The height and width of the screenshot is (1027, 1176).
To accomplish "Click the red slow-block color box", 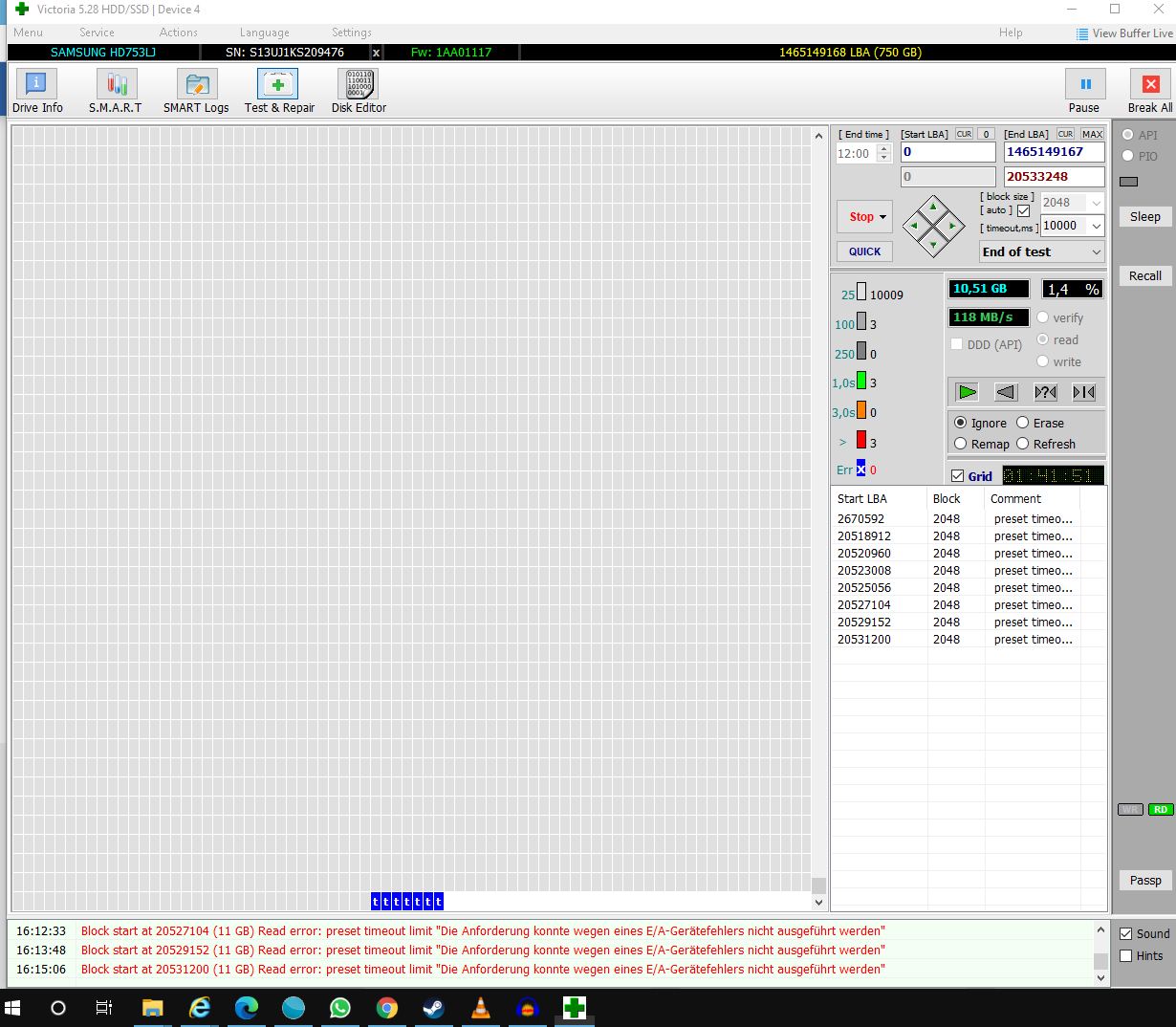I will click(860, 440).
